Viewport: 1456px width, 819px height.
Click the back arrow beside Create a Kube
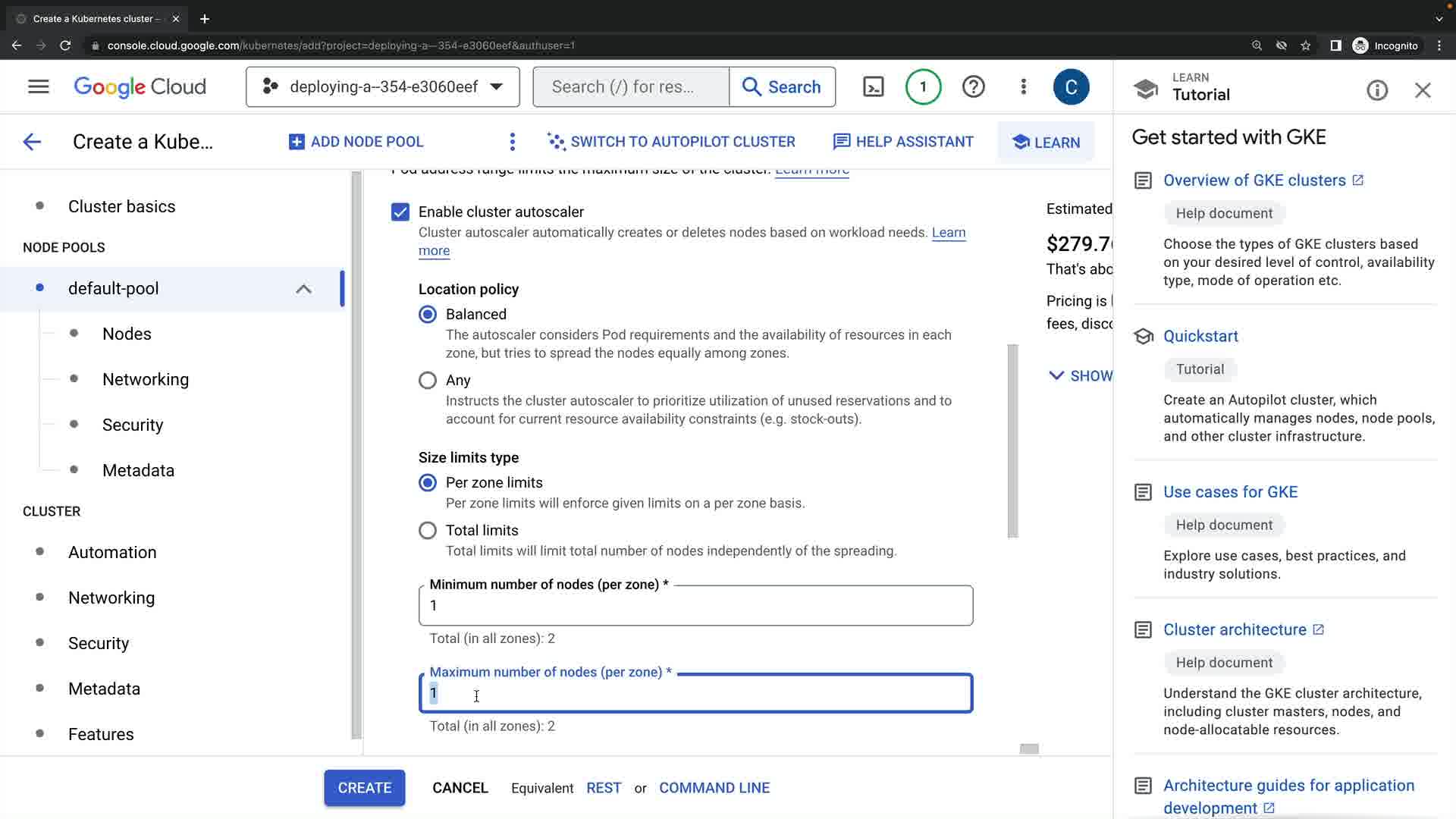[32, 142]
